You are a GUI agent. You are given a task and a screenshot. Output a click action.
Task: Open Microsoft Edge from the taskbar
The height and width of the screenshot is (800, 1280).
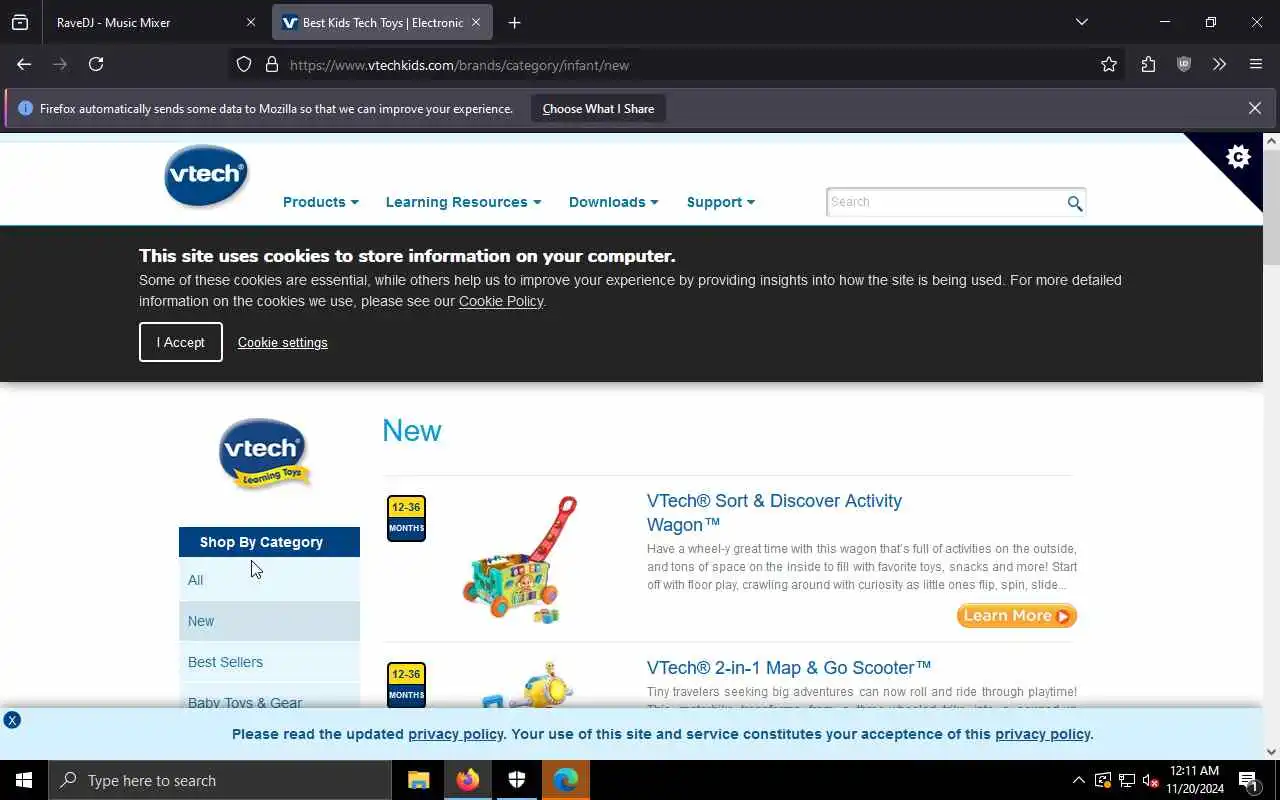(566, 780)
